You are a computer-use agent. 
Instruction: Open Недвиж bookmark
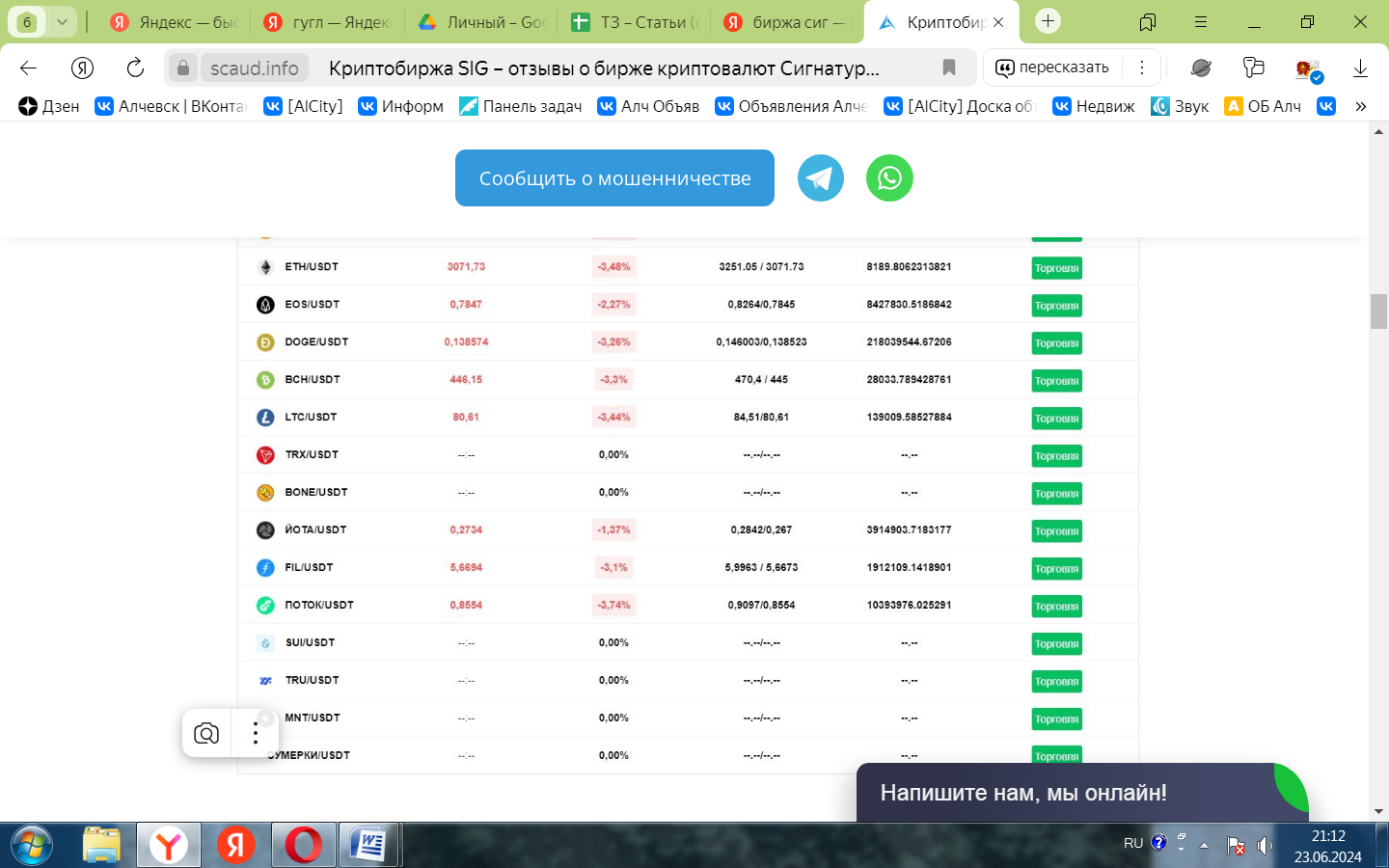pos(1093,106)
